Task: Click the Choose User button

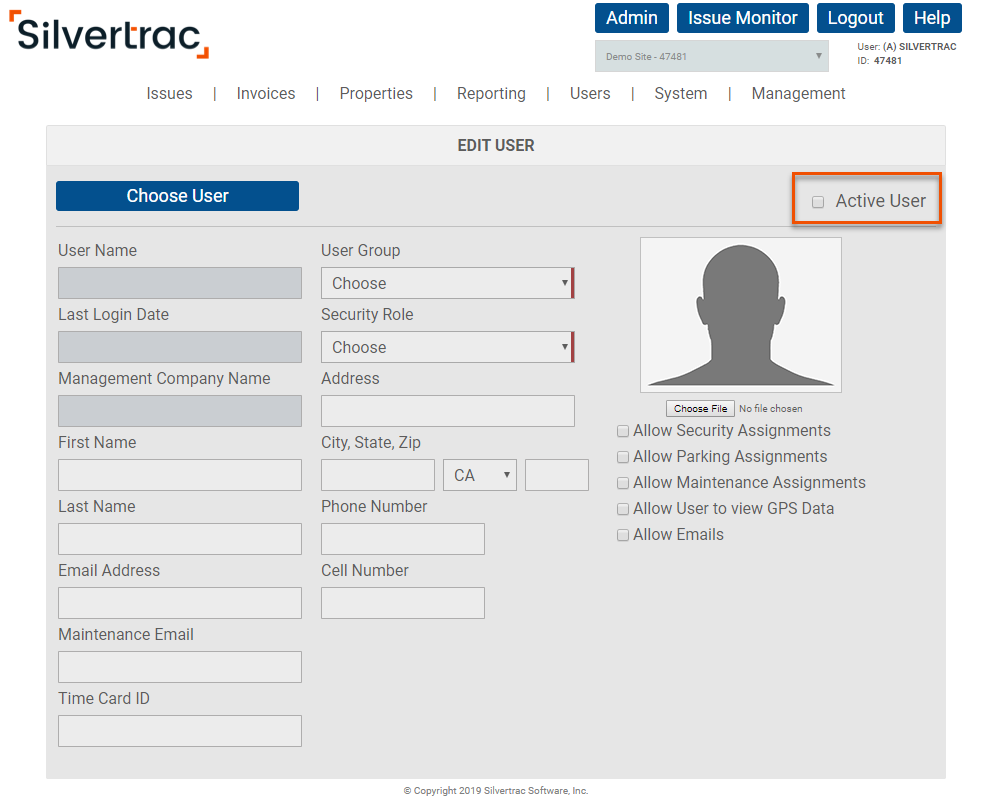Action: (177, 195)
